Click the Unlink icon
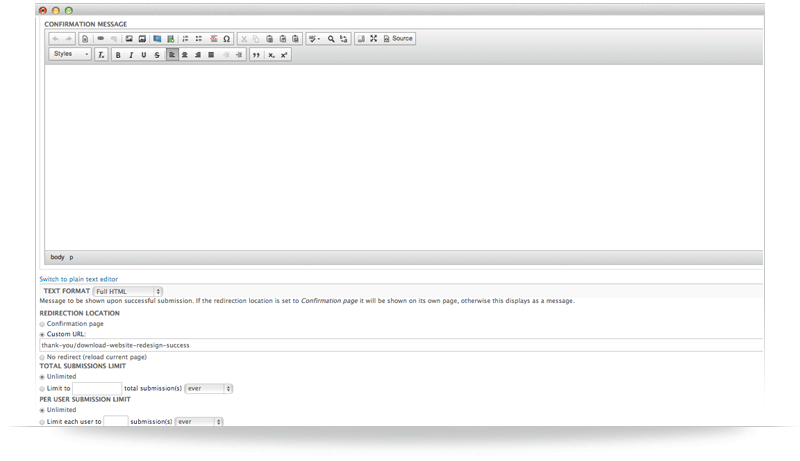 coord(114,39)
